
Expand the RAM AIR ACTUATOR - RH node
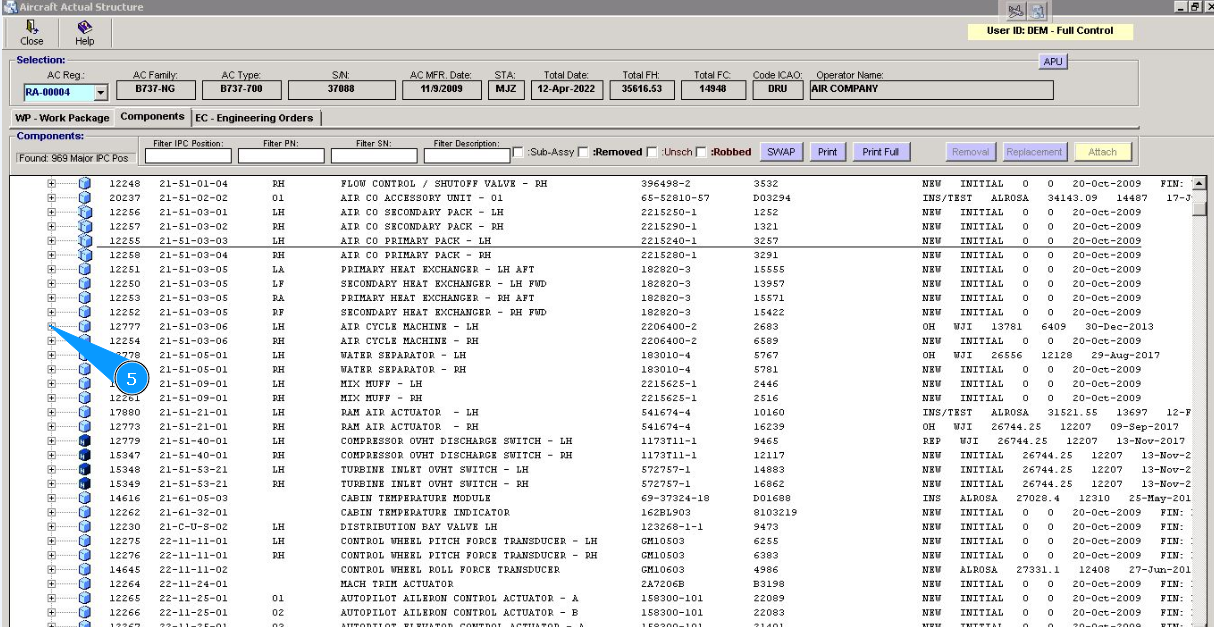click(51, 426)
